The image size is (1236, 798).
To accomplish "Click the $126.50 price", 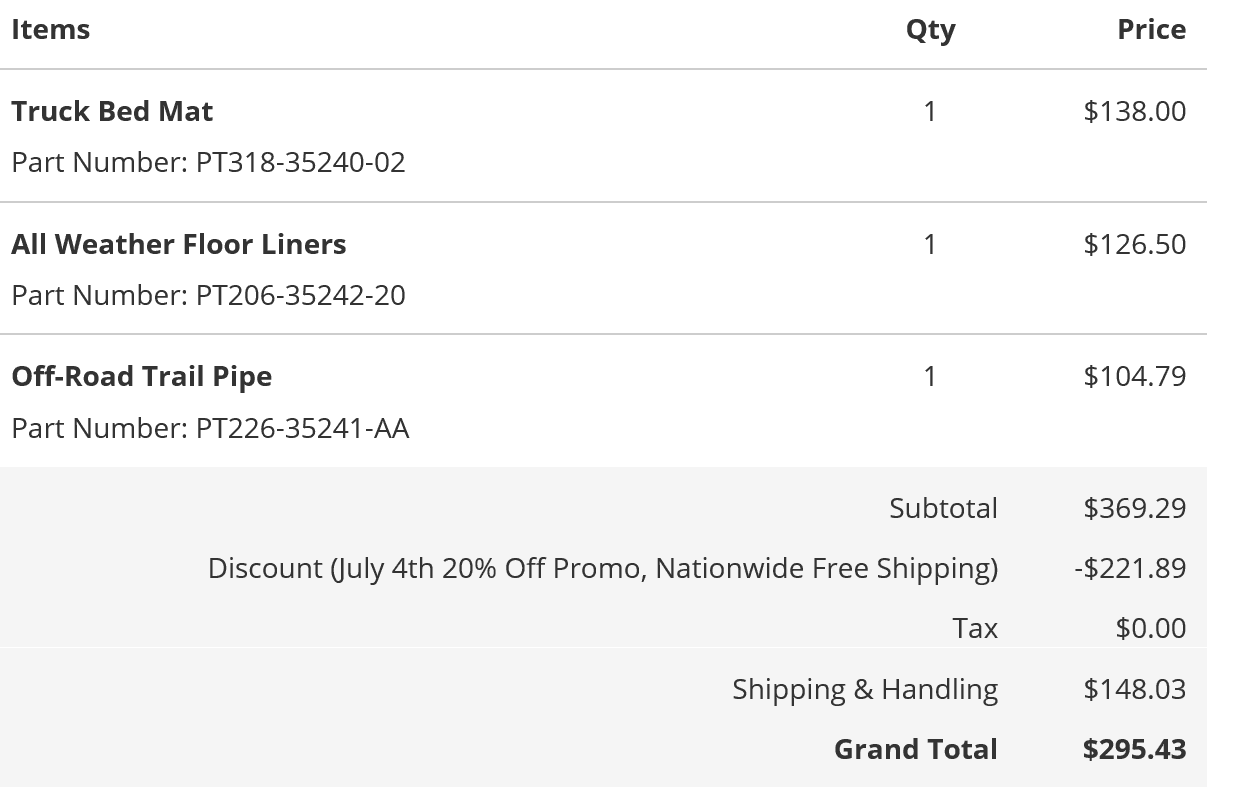I will tap(1135, 244).
